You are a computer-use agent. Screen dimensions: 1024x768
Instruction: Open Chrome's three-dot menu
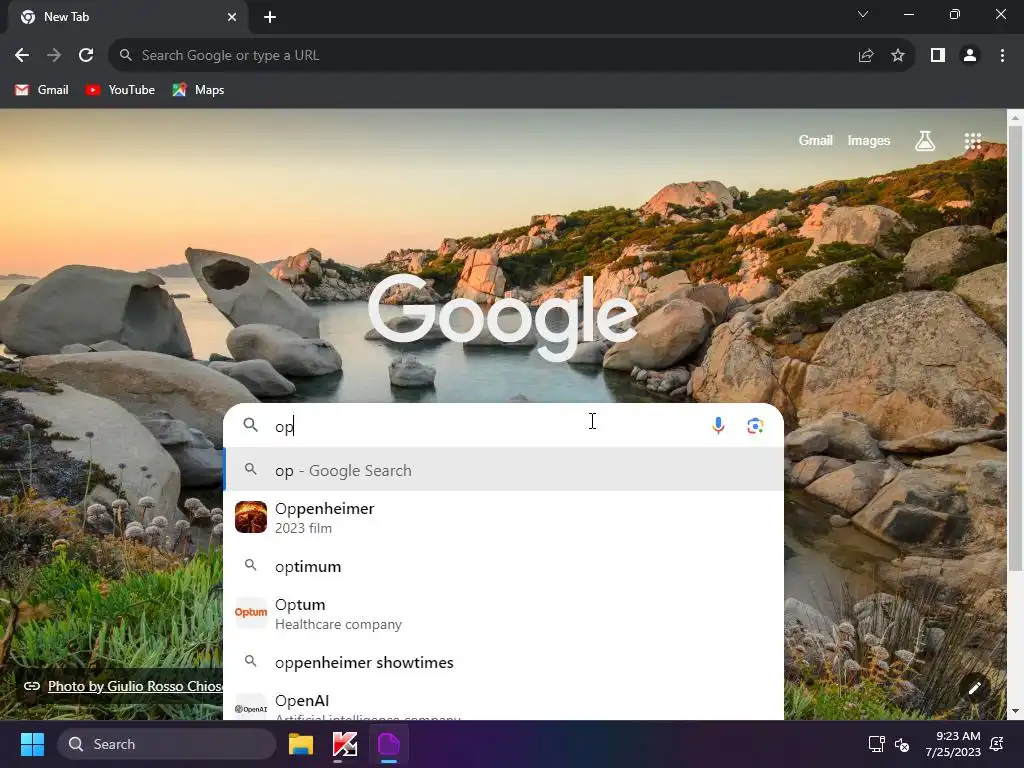coord(1002,56)
